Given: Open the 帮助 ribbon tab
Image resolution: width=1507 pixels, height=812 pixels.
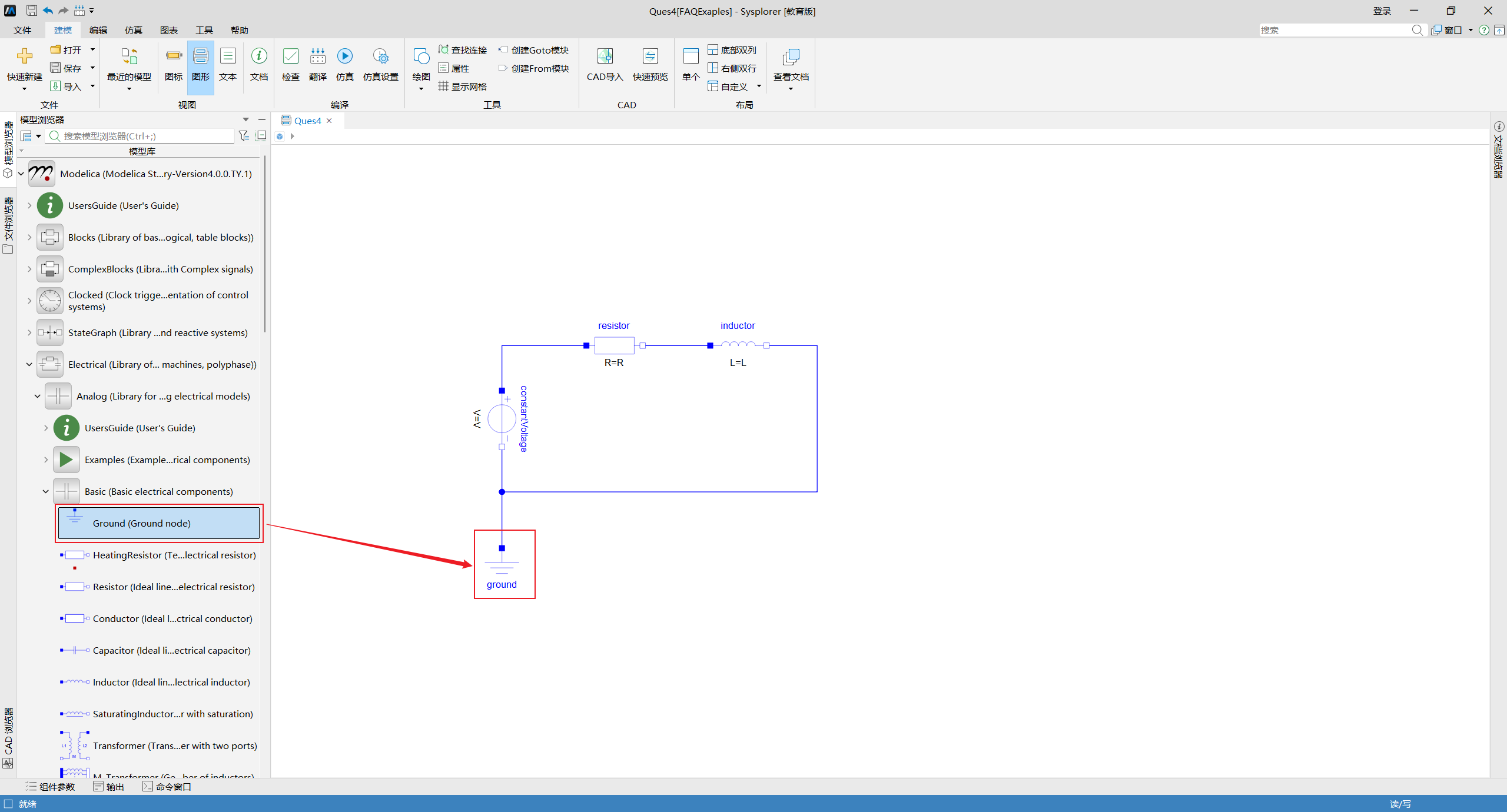Looking at the screenshot, I should pyautogui.click(x=240, y=30).
